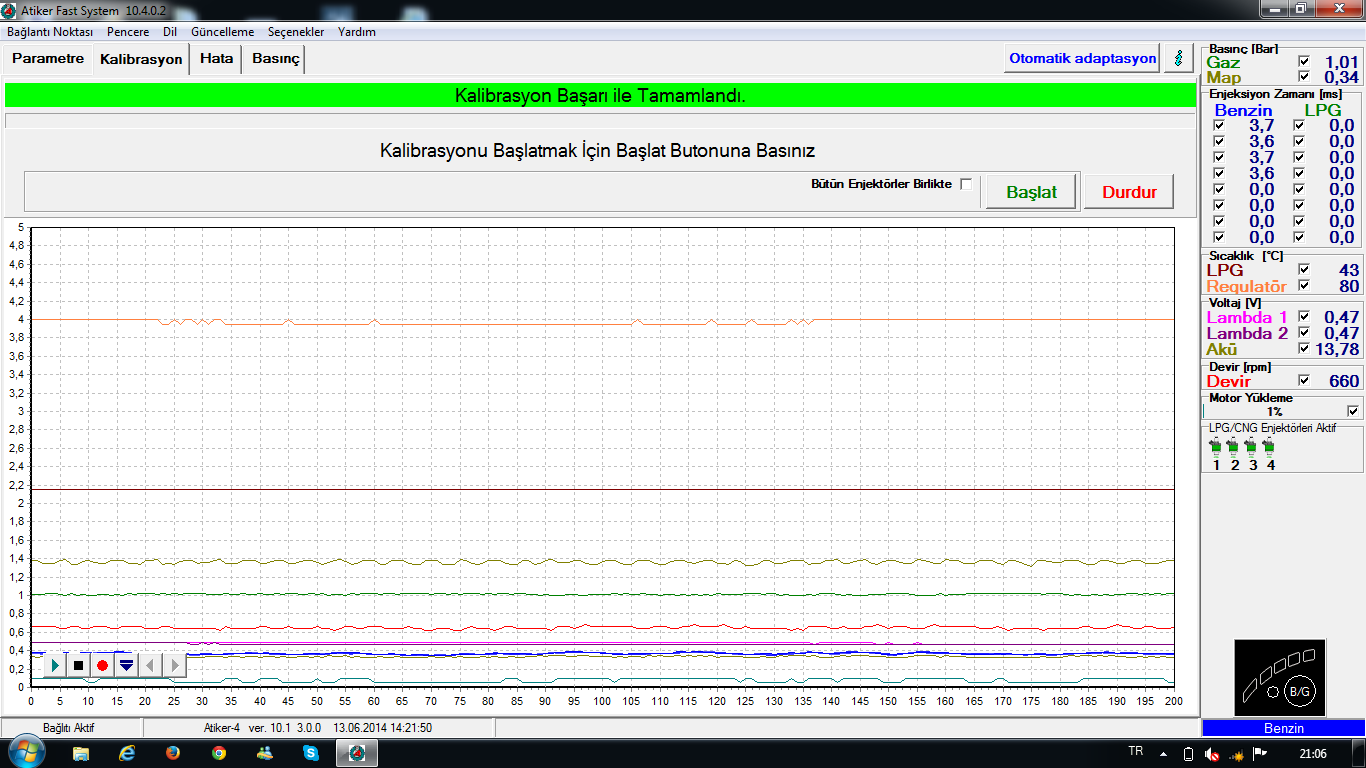The width and height of the screenshot is (1366, 768).
Task: Click the Motor Yükleme 1% progress bar
Action: [1275, 411]
